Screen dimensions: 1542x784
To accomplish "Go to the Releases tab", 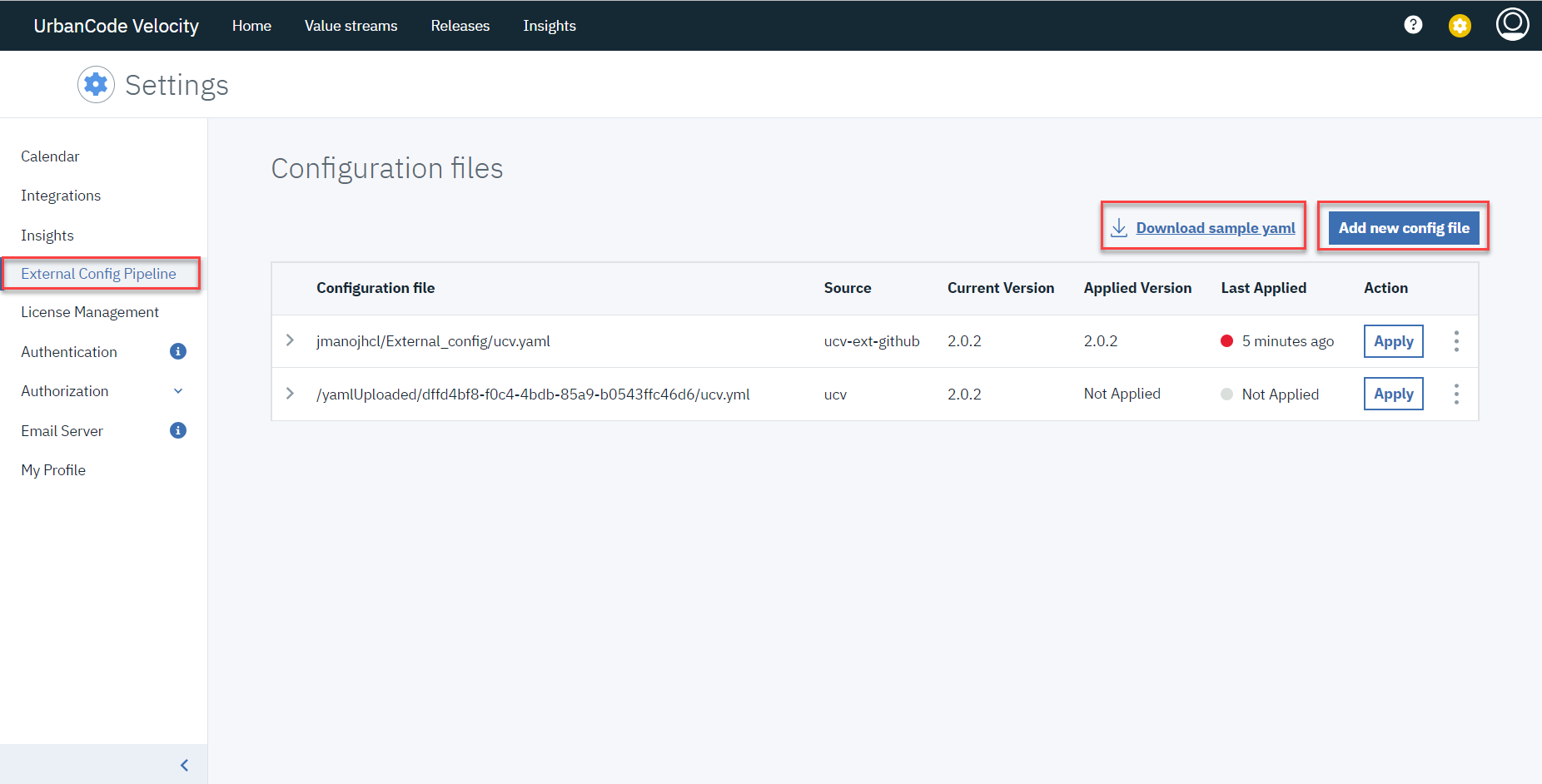I will (460, 26).
